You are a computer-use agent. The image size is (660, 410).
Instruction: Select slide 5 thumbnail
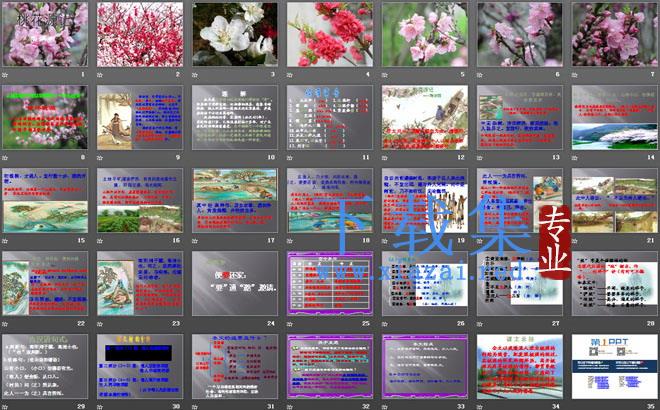tap(425, 35)
